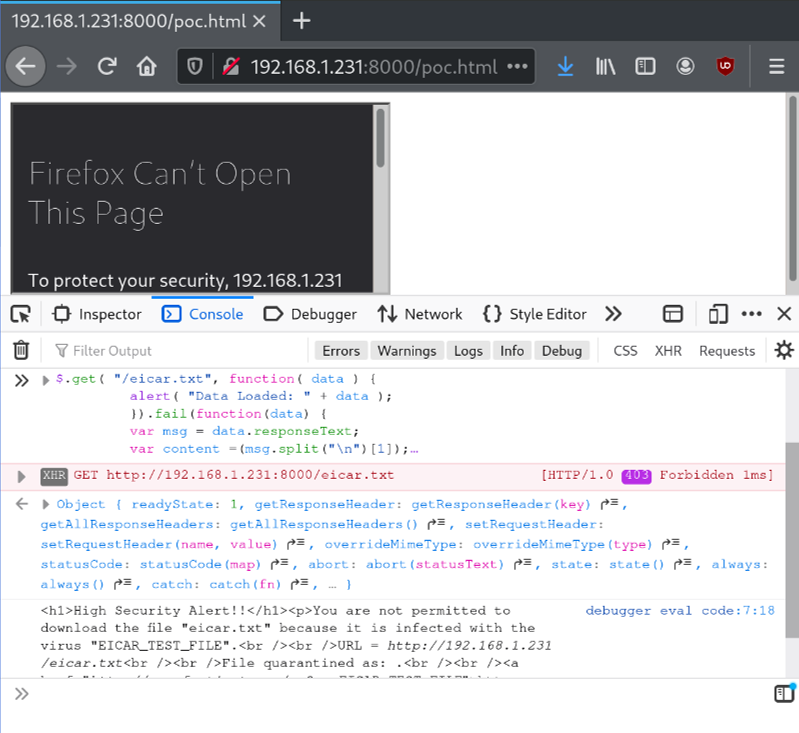Screen dimensions: 799x733
Task: Open the Library bookshelf icon
Action: pos(606,67)
